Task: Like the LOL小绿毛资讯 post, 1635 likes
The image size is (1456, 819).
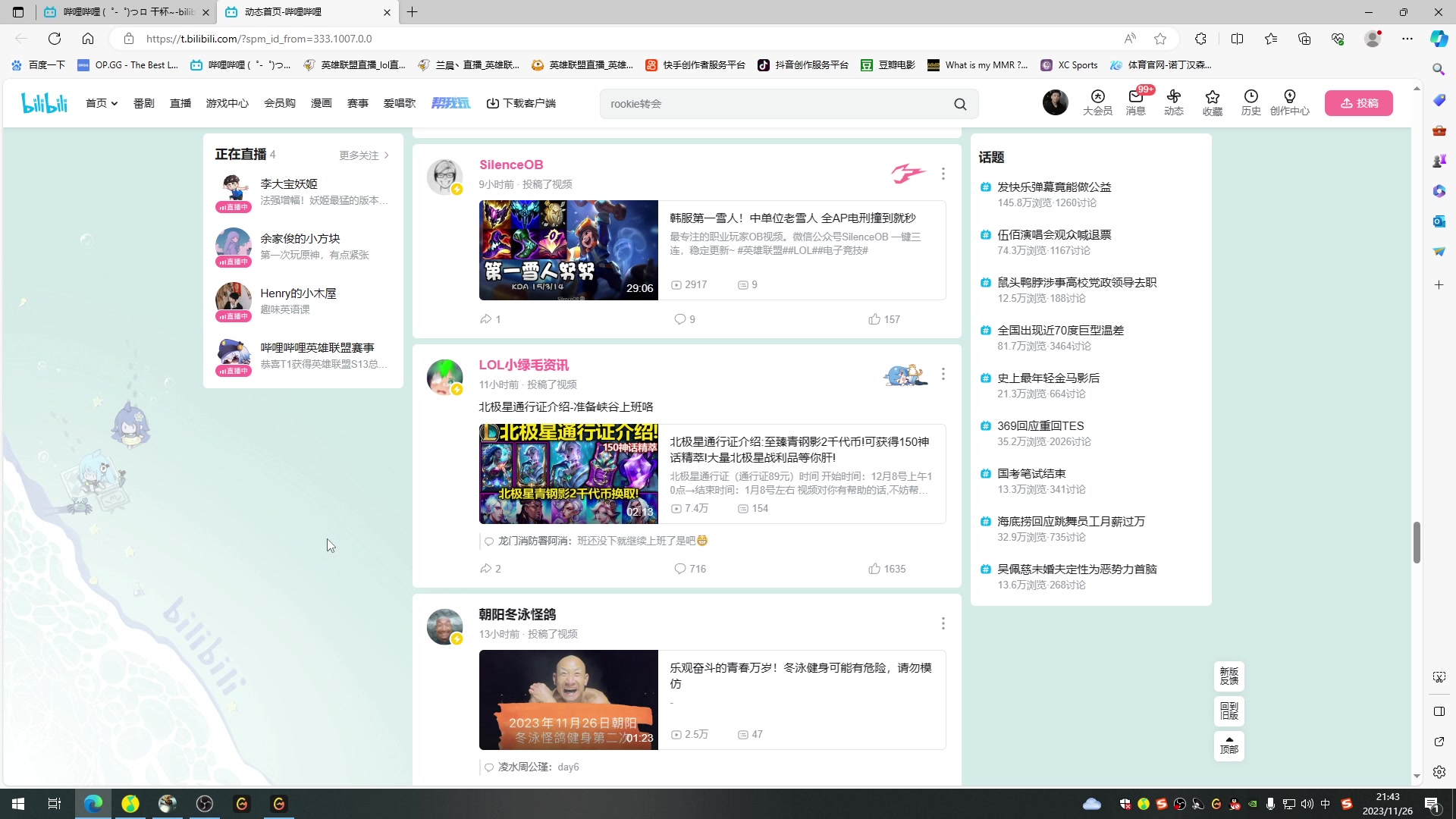Action: [886, 569]
